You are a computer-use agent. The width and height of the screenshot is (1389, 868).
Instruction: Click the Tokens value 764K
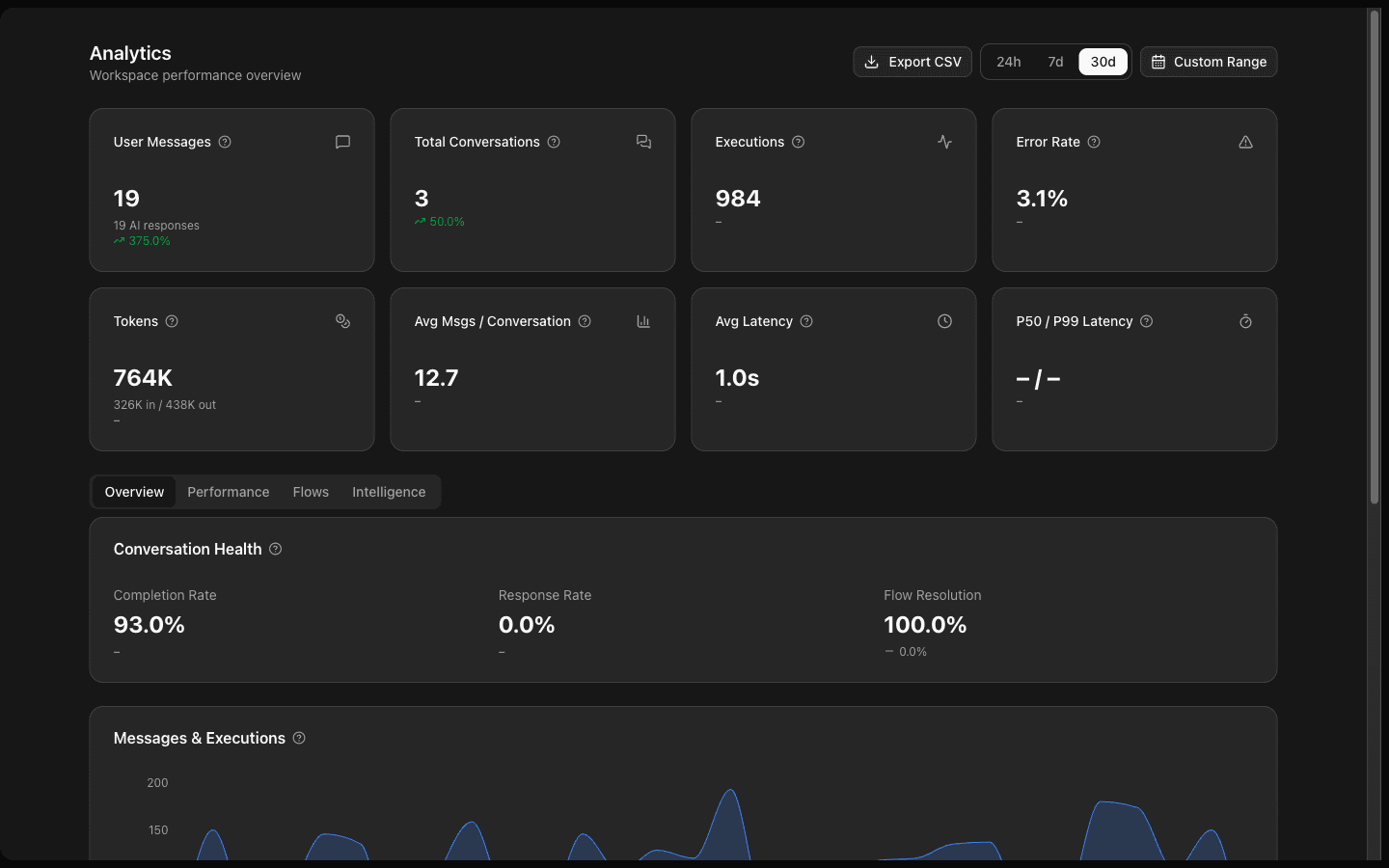pos(143,378)
